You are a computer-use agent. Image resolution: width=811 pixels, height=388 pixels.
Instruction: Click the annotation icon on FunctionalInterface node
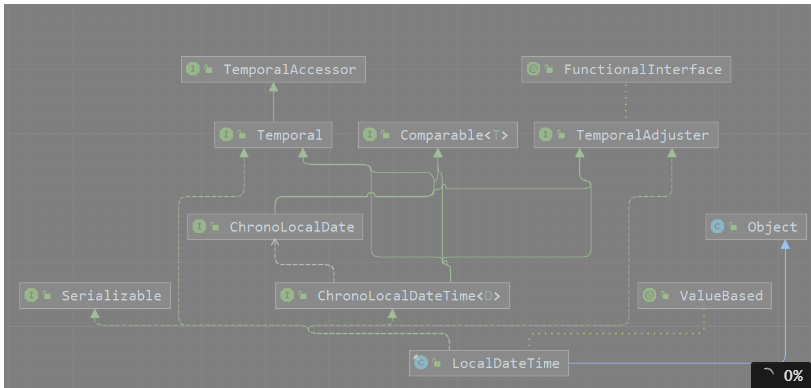coord(533,69)
